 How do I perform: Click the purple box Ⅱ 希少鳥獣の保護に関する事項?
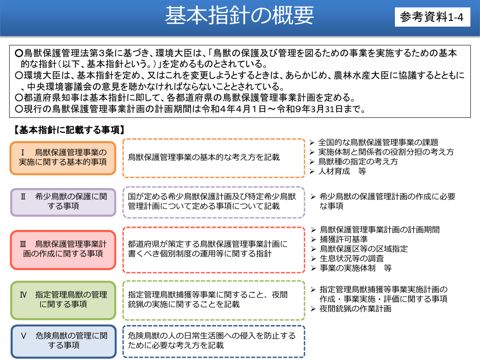click(63, 202)
